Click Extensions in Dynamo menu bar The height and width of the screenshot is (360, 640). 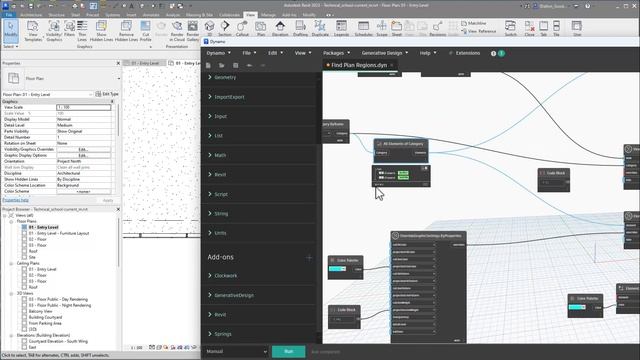(464, 53)
